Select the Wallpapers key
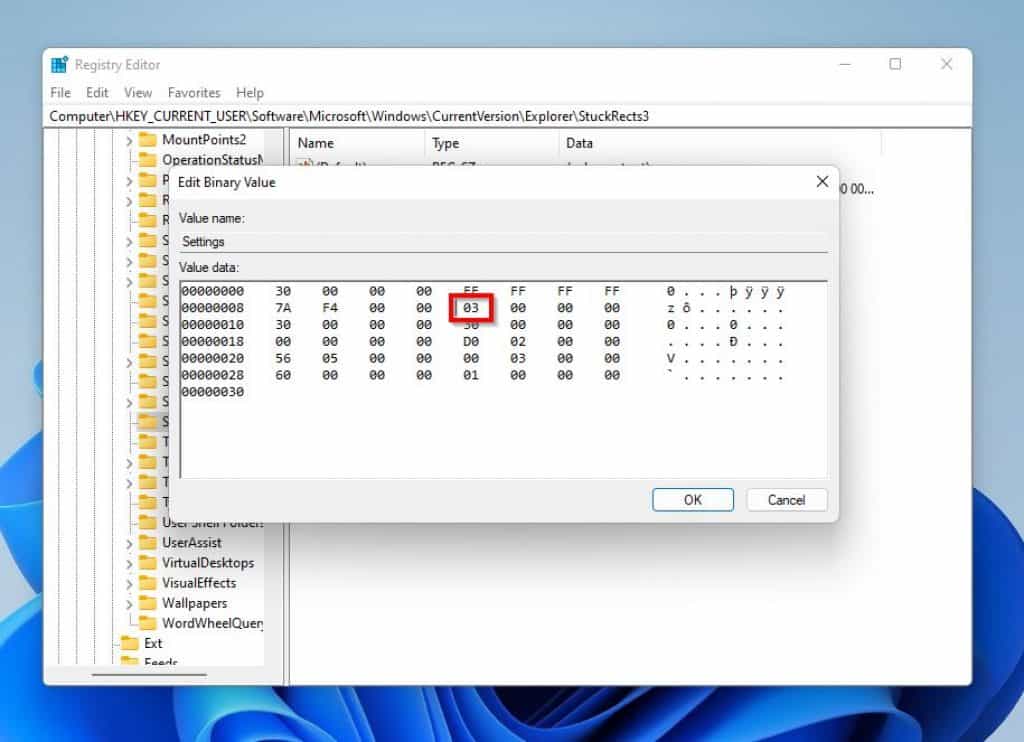The height and width of the screenshot is (742, 1024). coord(195,604)
